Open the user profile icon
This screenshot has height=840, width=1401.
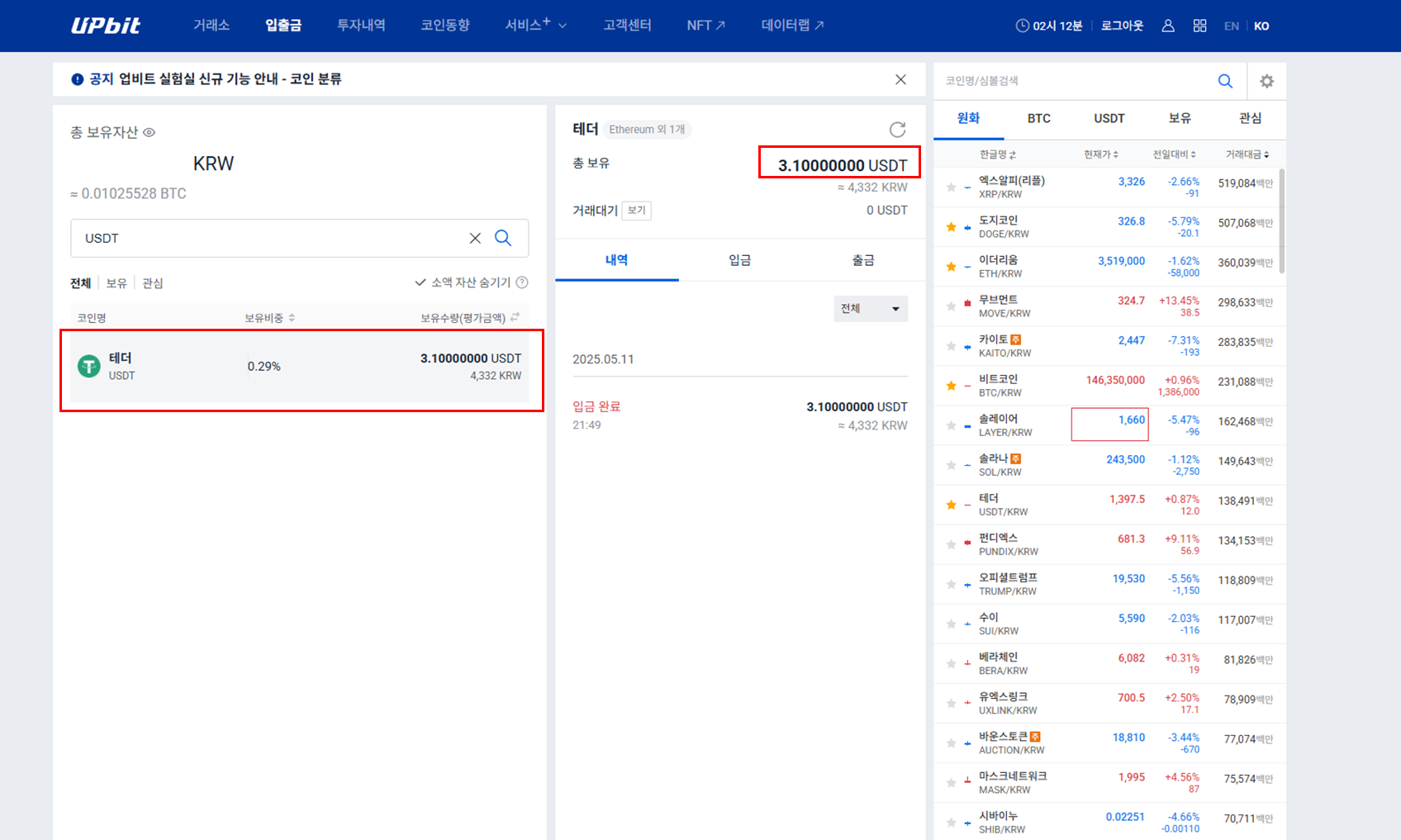coord(1168,26)
